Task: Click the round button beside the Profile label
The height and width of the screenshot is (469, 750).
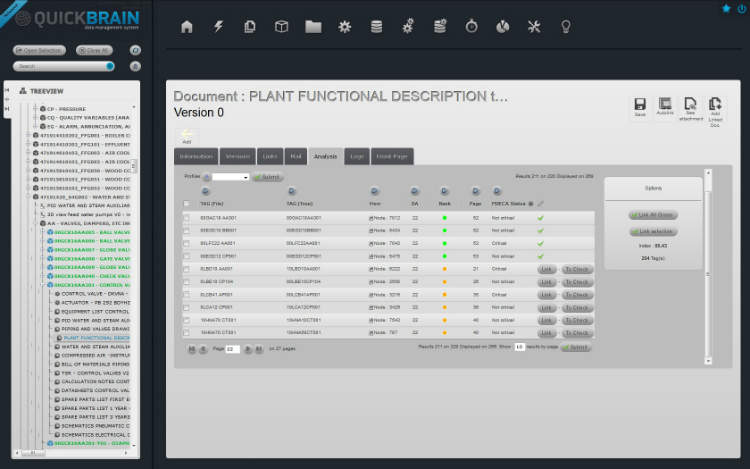Action: [x=207, y=177]
